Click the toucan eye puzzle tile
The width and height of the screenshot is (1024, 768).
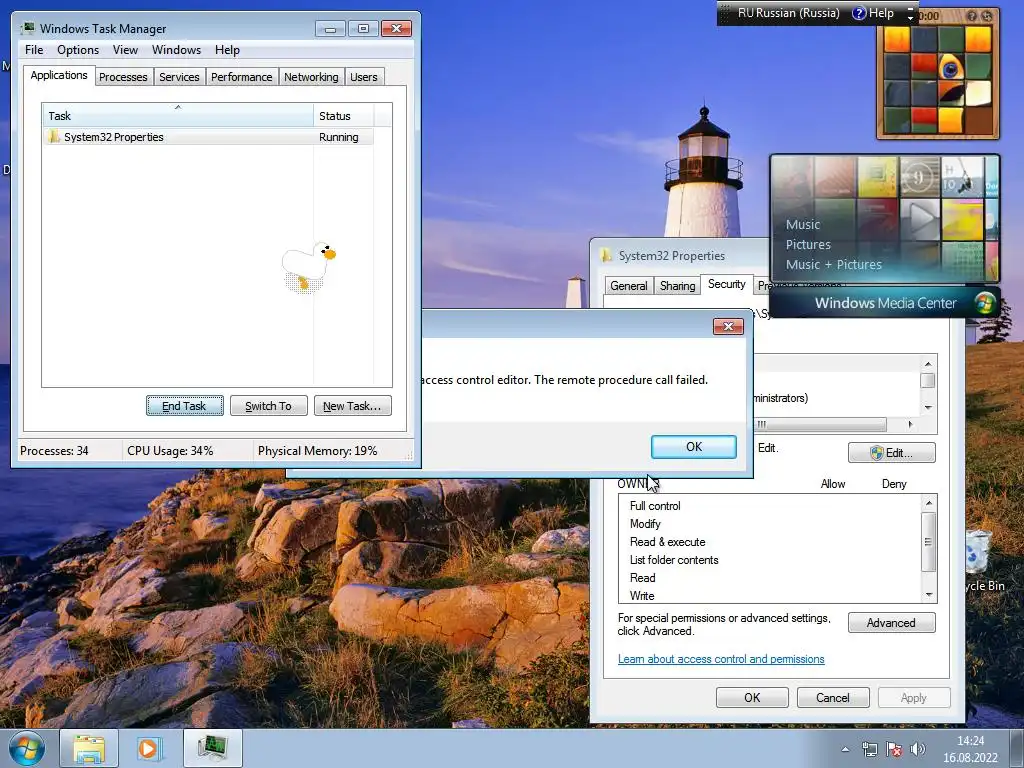pos(951,67)
